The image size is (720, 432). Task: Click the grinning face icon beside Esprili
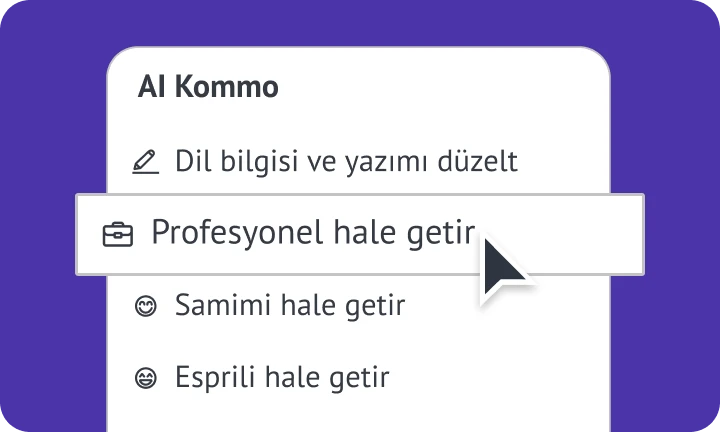pos(146,379)
